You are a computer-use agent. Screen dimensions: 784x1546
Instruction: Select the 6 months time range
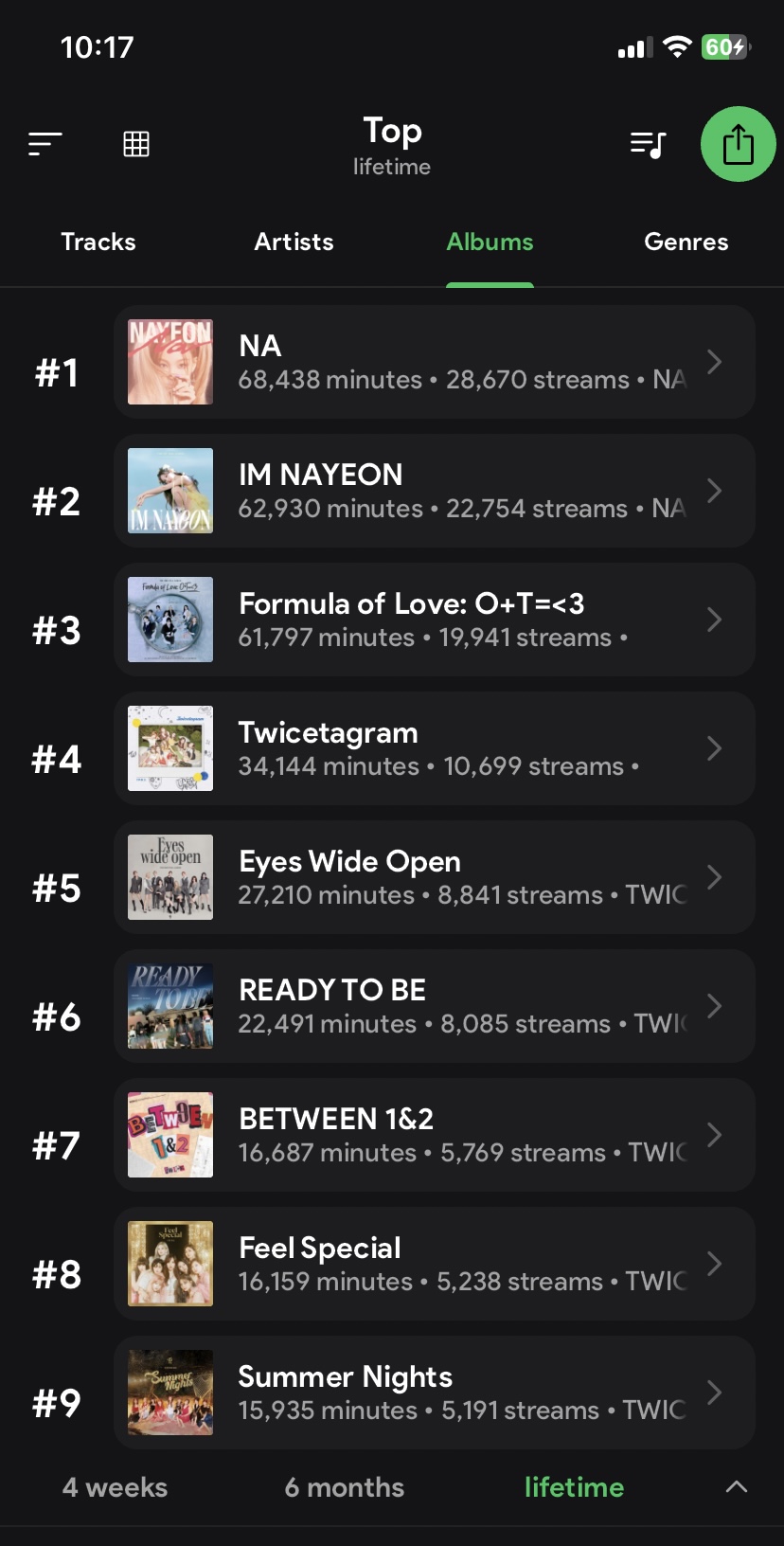pos(344,1487)
